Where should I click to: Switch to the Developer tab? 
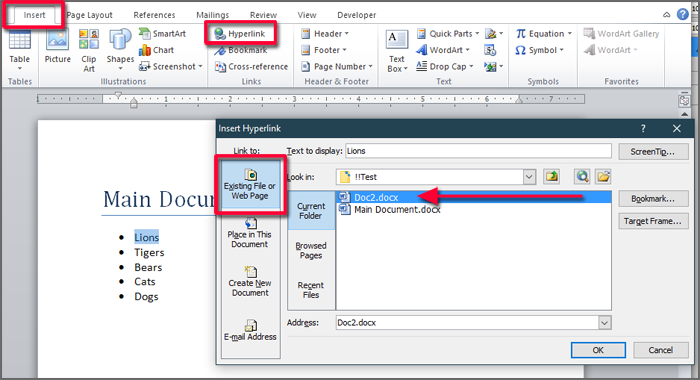click(357, 15)
